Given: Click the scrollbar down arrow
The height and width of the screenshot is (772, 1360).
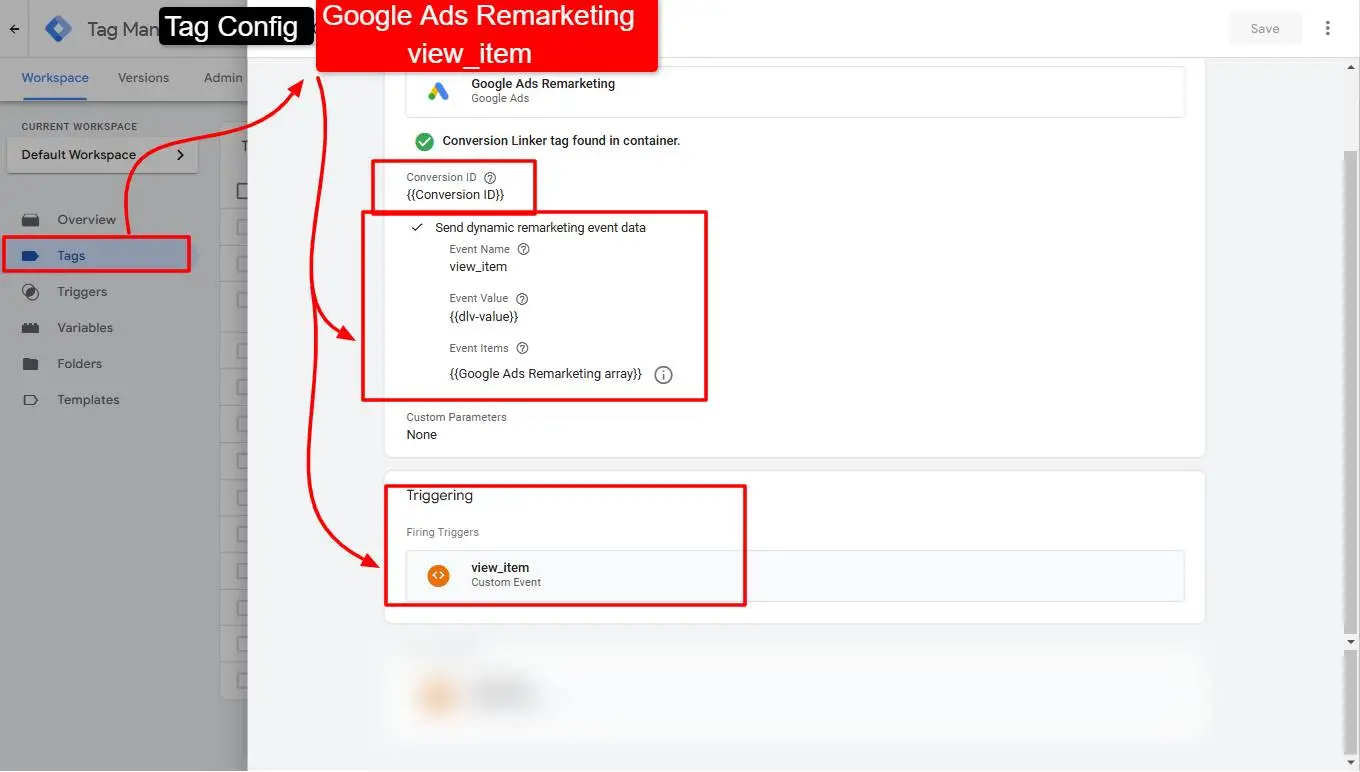Looking at the screenshot, I should [1351, 641].
